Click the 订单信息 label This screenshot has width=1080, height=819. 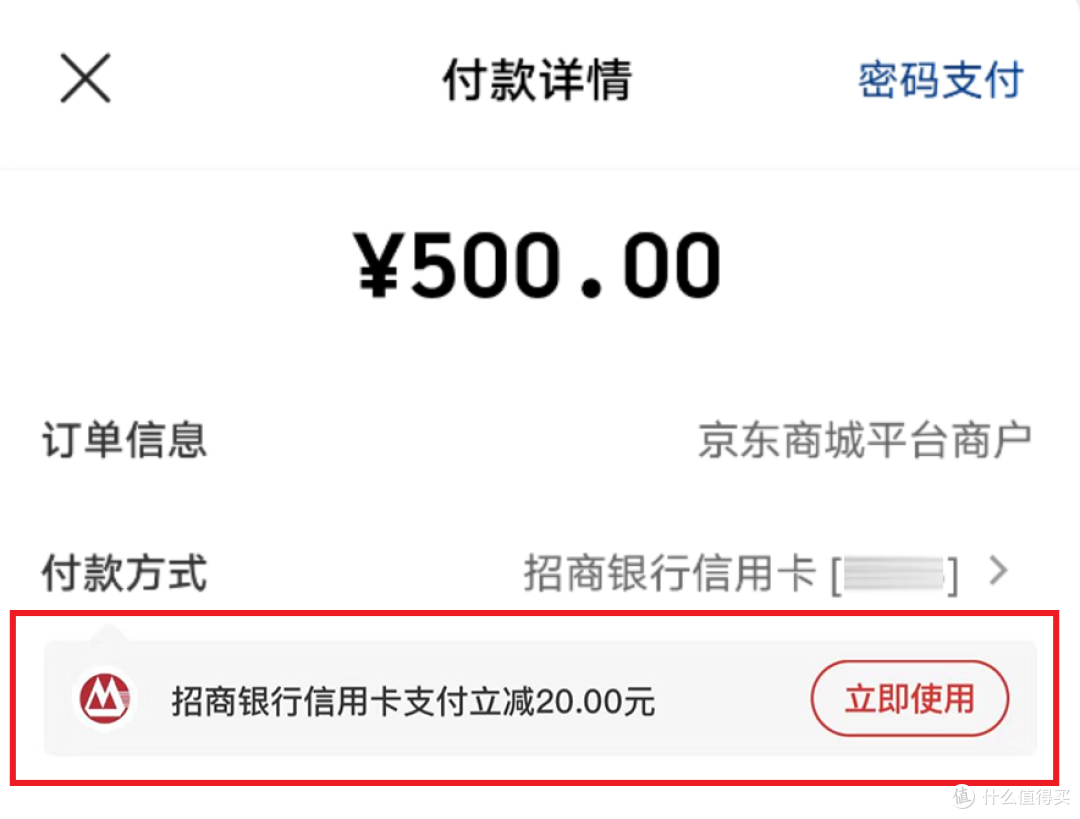124,440
